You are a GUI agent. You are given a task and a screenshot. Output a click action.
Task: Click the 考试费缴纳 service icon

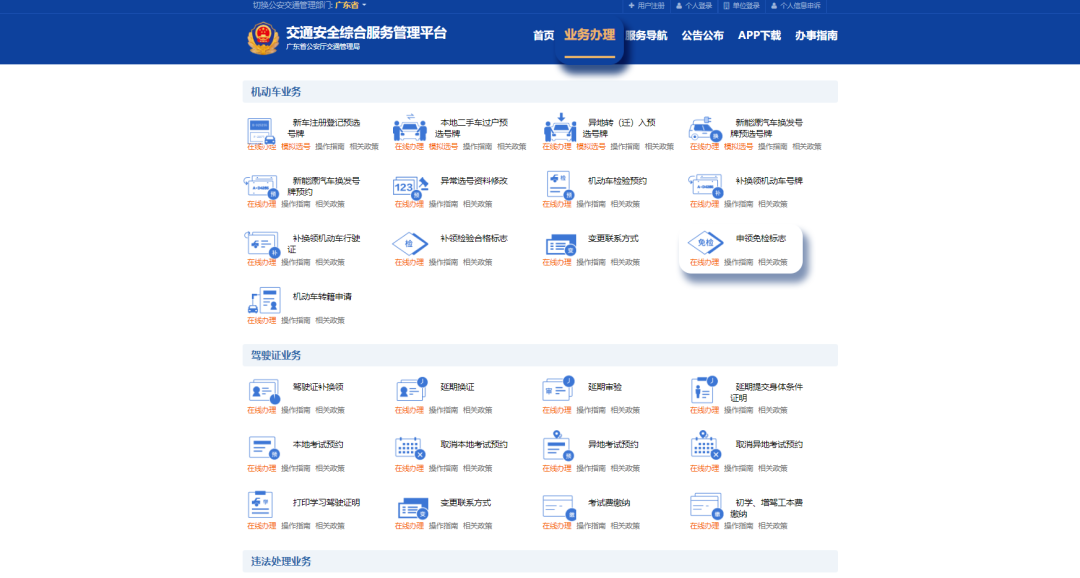pyautogui.click(x=558, y=506)
